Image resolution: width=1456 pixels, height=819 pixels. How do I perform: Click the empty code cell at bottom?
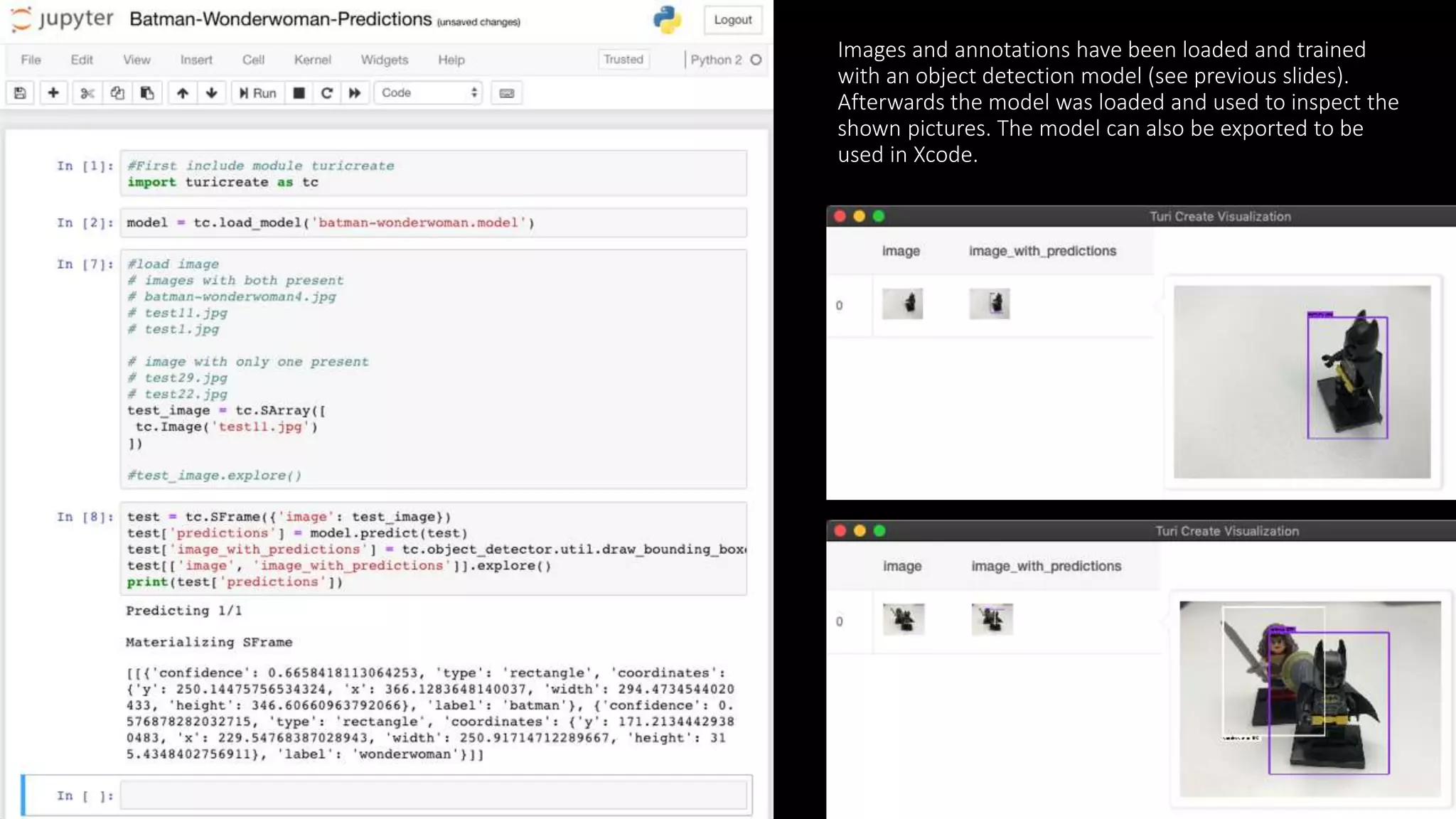[434, 795]
